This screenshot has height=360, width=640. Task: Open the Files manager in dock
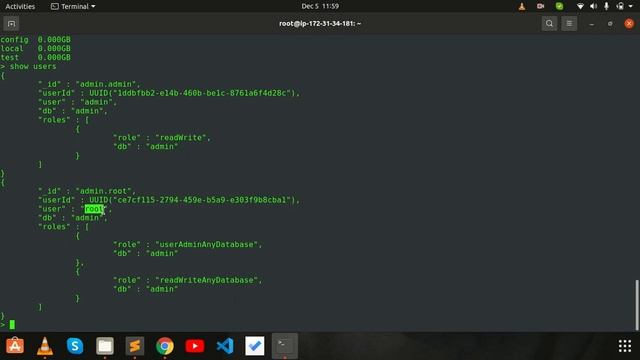coord(105,346)
